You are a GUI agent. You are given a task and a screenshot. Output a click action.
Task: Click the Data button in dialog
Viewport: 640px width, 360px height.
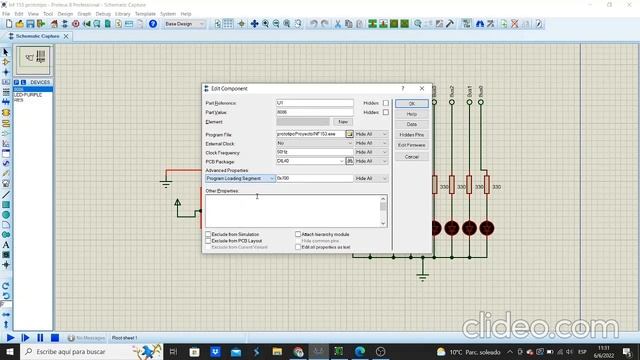point(412,124)
